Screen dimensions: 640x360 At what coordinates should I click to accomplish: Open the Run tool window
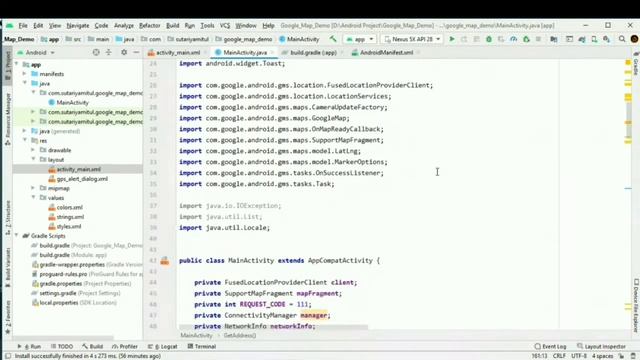[29, 347]
